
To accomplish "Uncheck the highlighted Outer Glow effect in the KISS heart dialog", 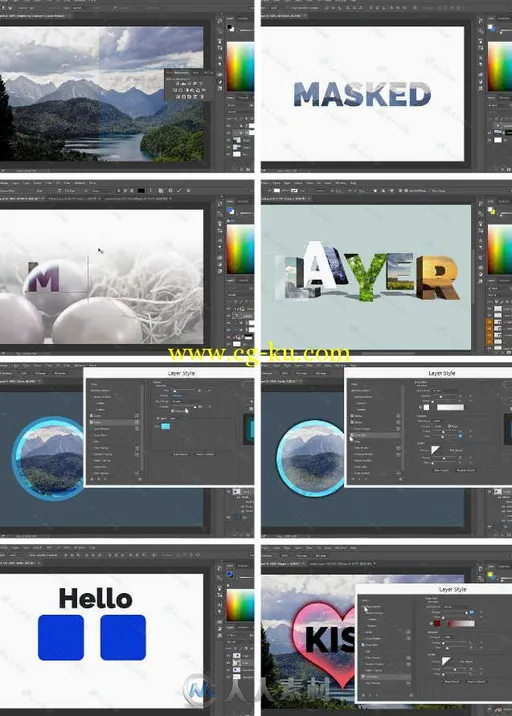I will tap(363, 677).
